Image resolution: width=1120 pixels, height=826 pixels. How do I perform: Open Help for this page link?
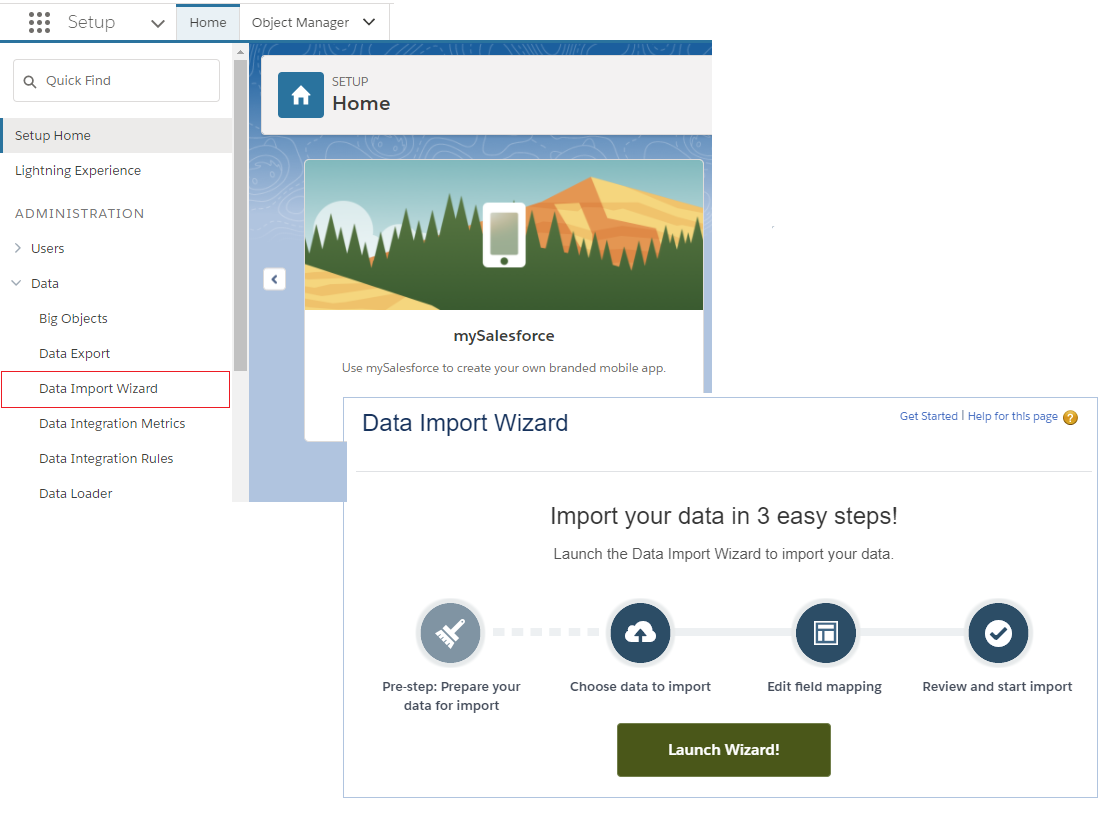click(x=1012, y=417)
